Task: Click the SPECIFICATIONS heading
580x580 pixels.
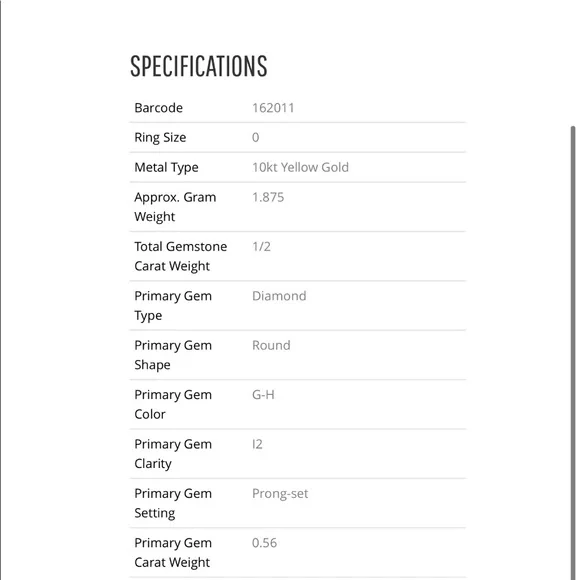Action: click(199, 66)
